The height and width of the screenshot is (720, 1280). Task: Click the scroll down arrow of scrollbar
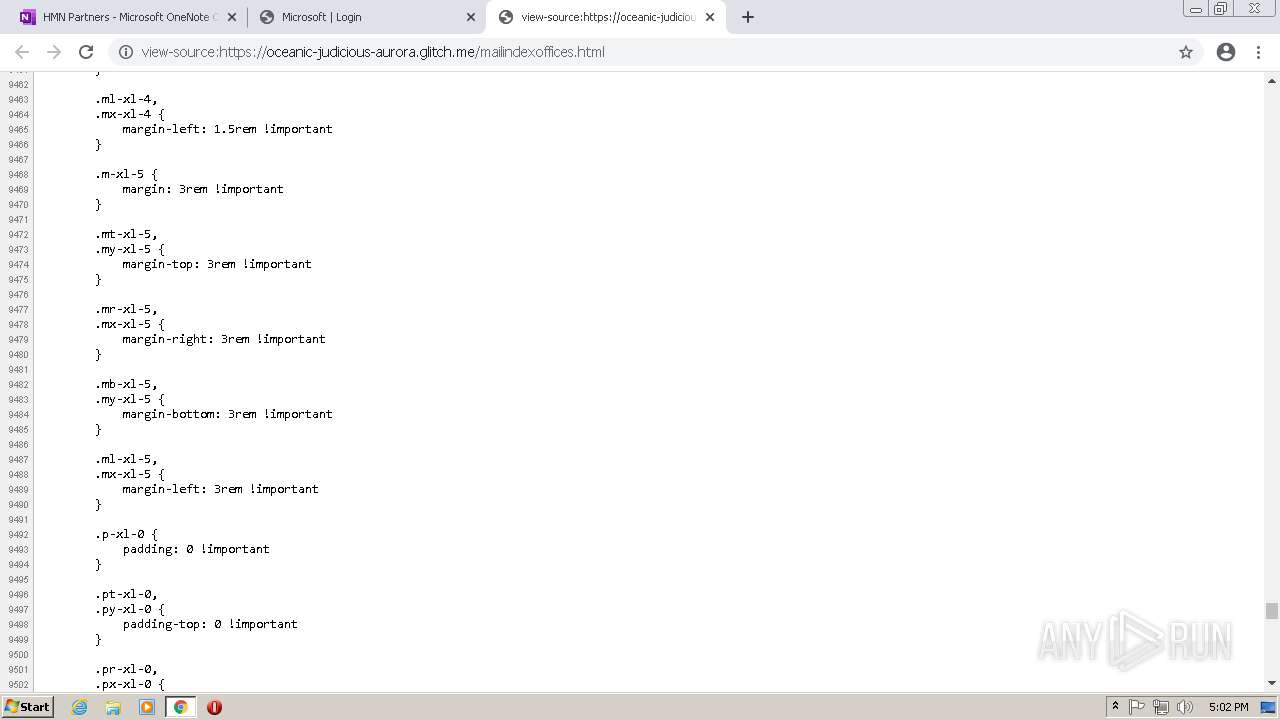tap(1272, 683)
